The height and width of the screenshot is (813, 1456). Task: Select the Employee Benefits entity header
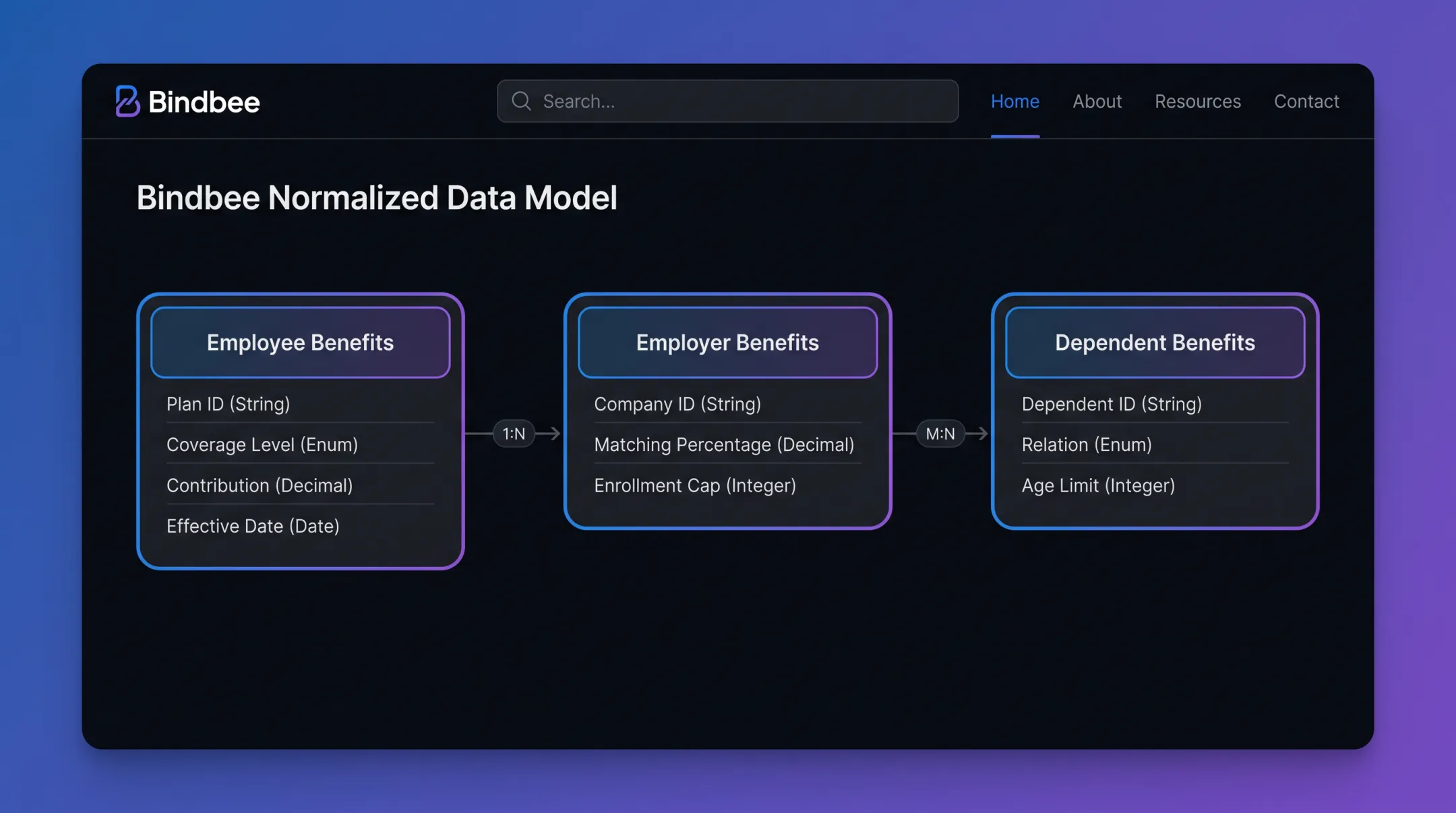[x=301, y=342]
